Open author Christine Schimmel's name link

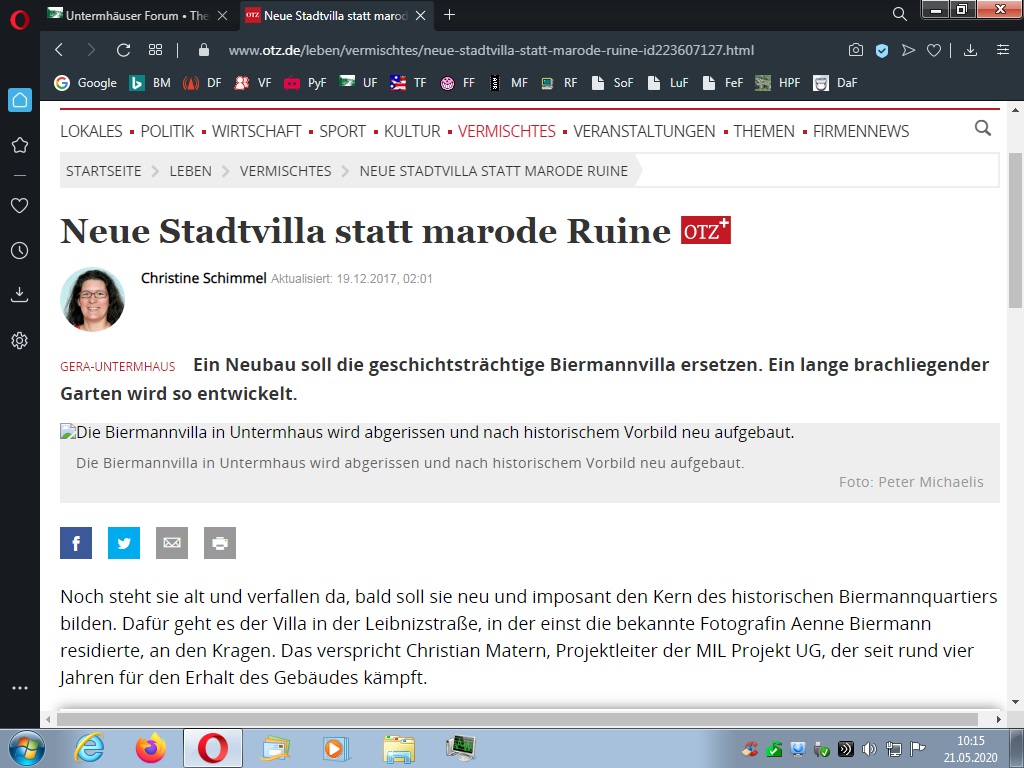(x=204, y=278)
